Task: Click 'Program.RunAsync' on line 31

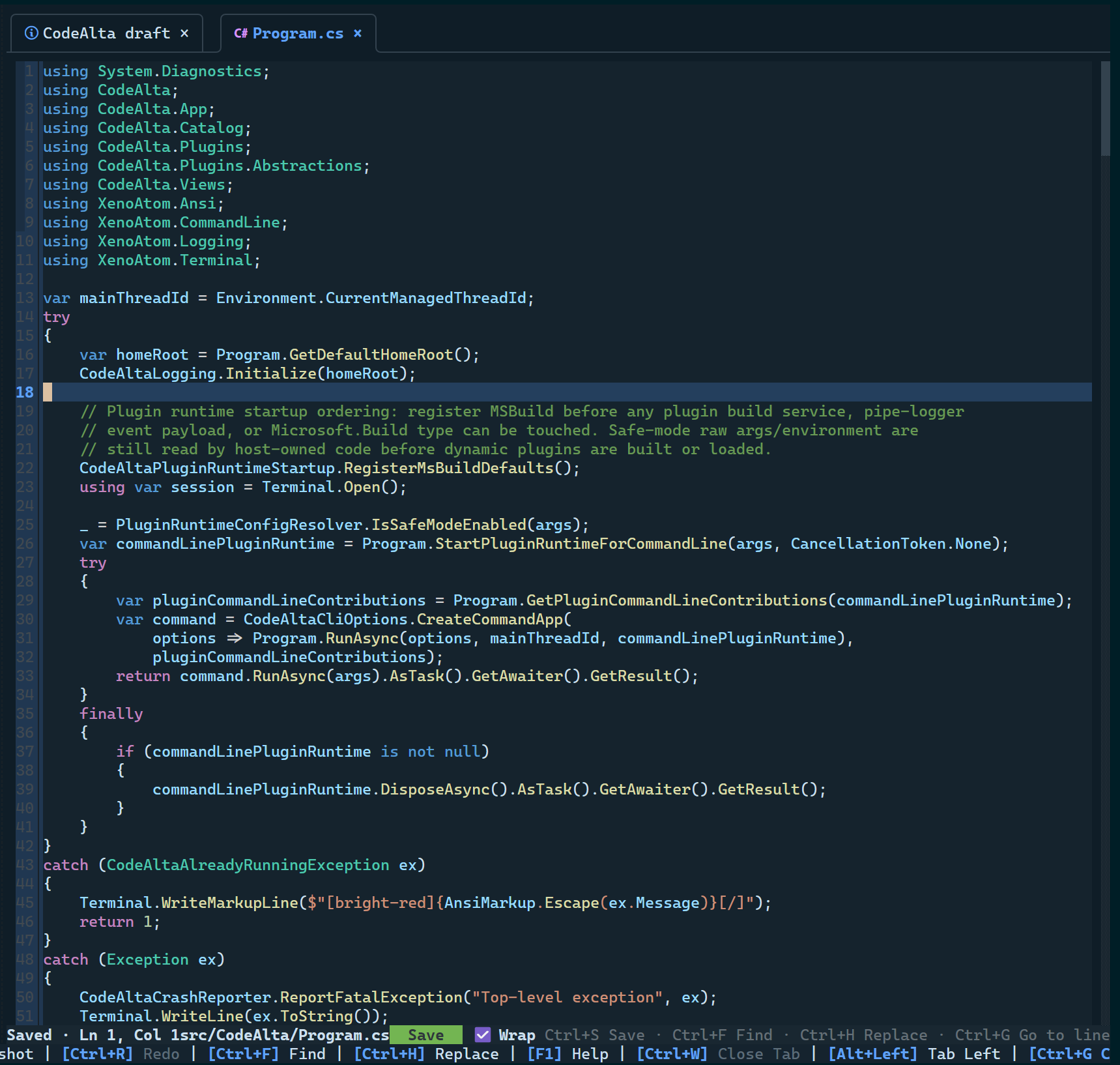Action: point(326,638)
